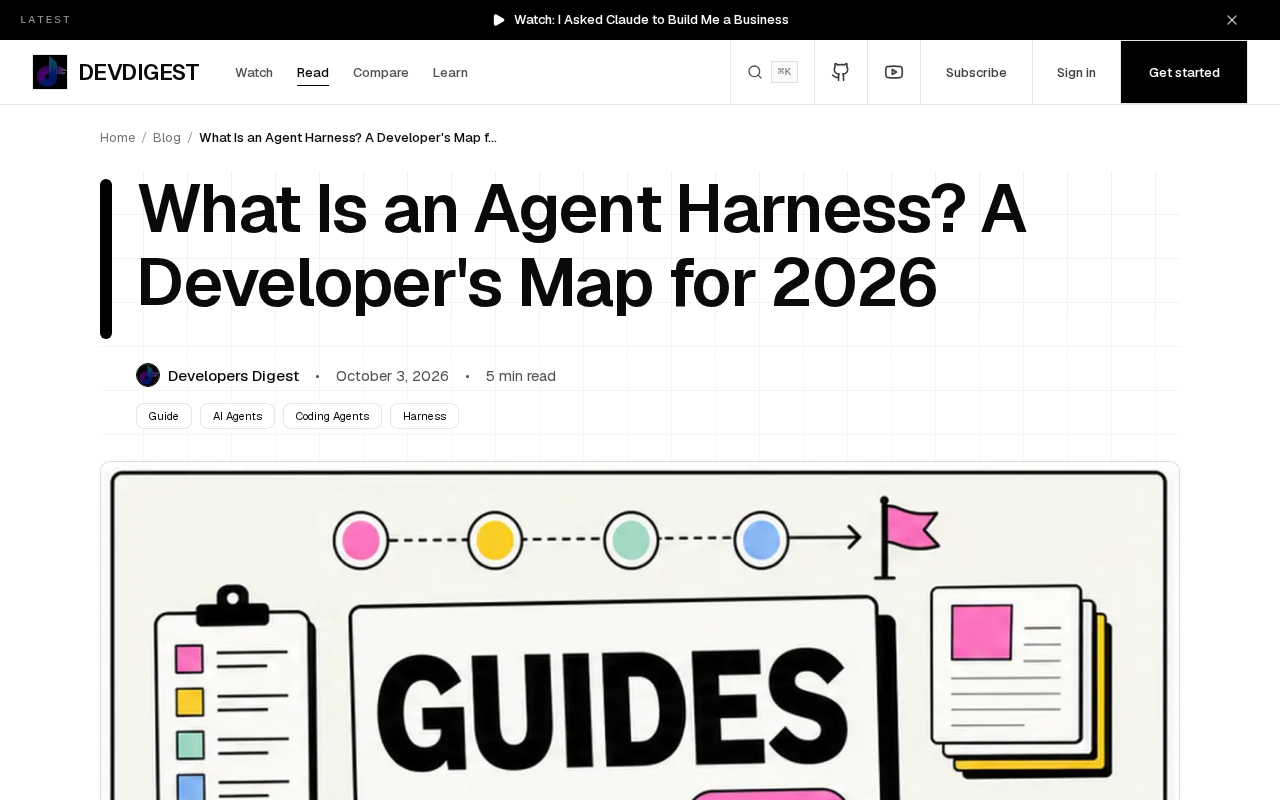The height and width of the screenshot is (800, 1280).
Task: Open the YouTube icon link
Action: pyautogui.click(x=894, y=72)
